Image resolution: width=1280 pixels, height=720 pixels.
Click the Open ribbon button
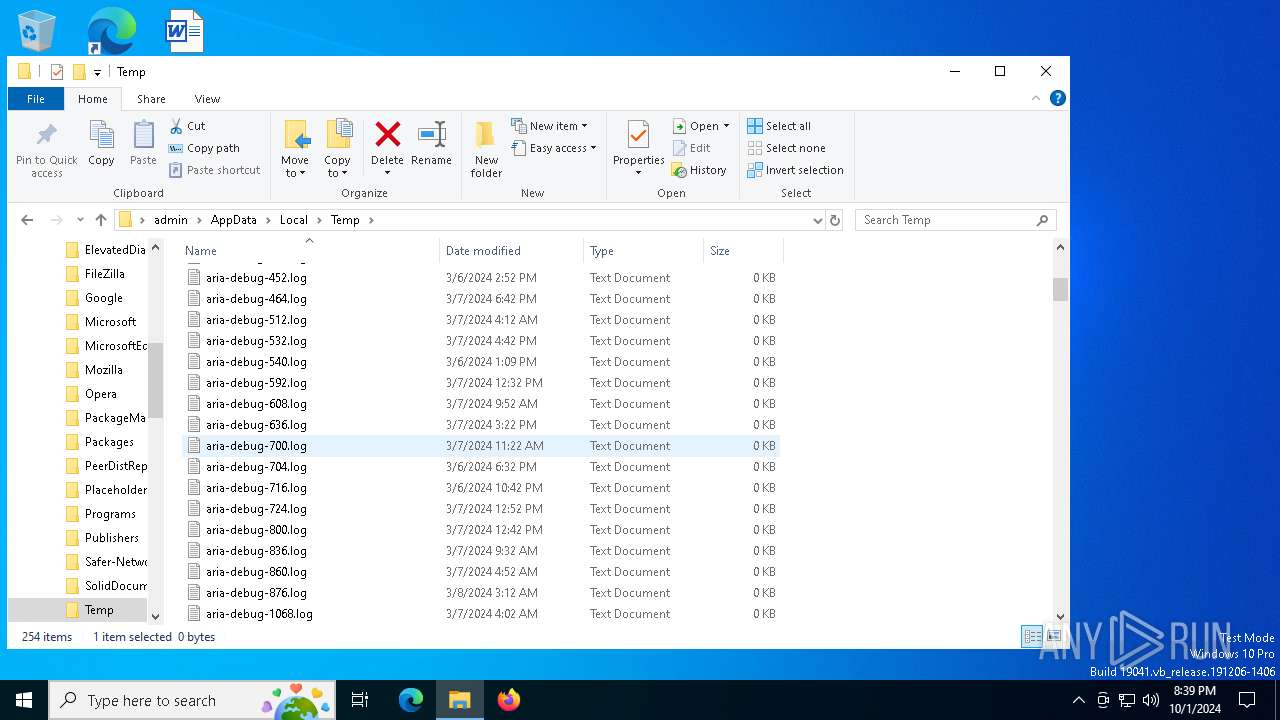(x=695, y=126)
